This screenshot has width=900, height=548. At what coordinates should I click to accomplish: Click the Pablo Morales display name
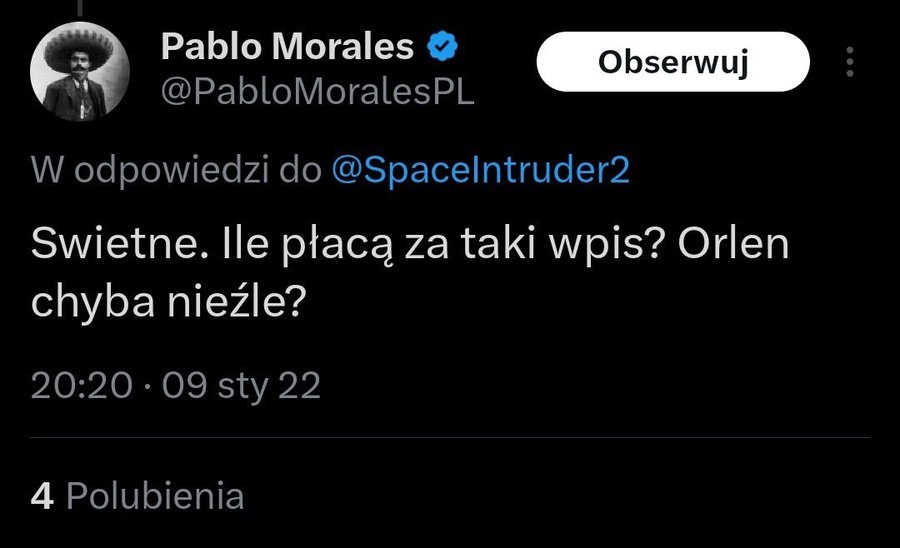[x=287, y=46]
